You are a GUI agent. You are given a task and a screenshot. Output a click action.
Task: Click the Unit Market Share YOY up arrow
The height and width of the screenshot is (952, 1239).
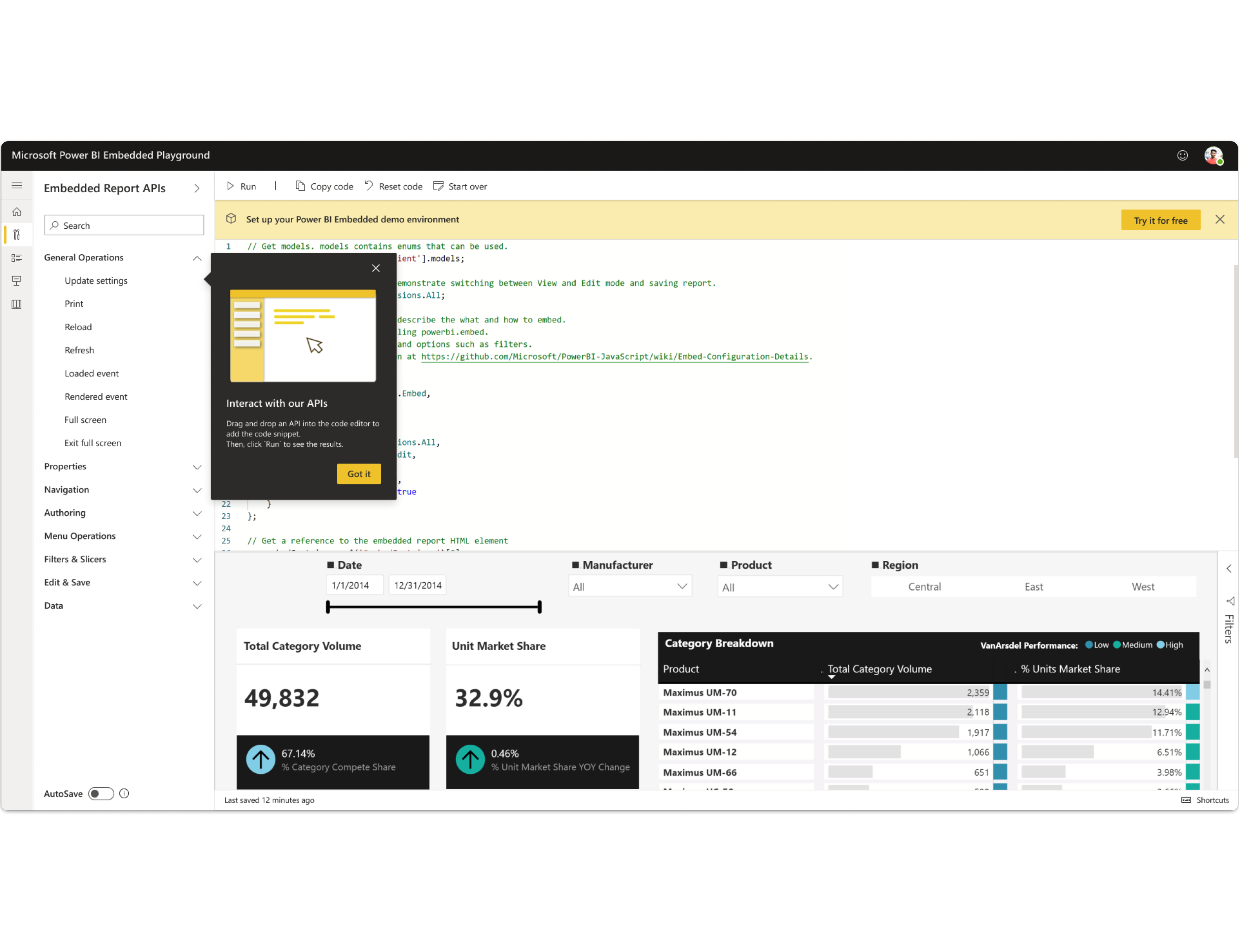[x=470, y=759]
